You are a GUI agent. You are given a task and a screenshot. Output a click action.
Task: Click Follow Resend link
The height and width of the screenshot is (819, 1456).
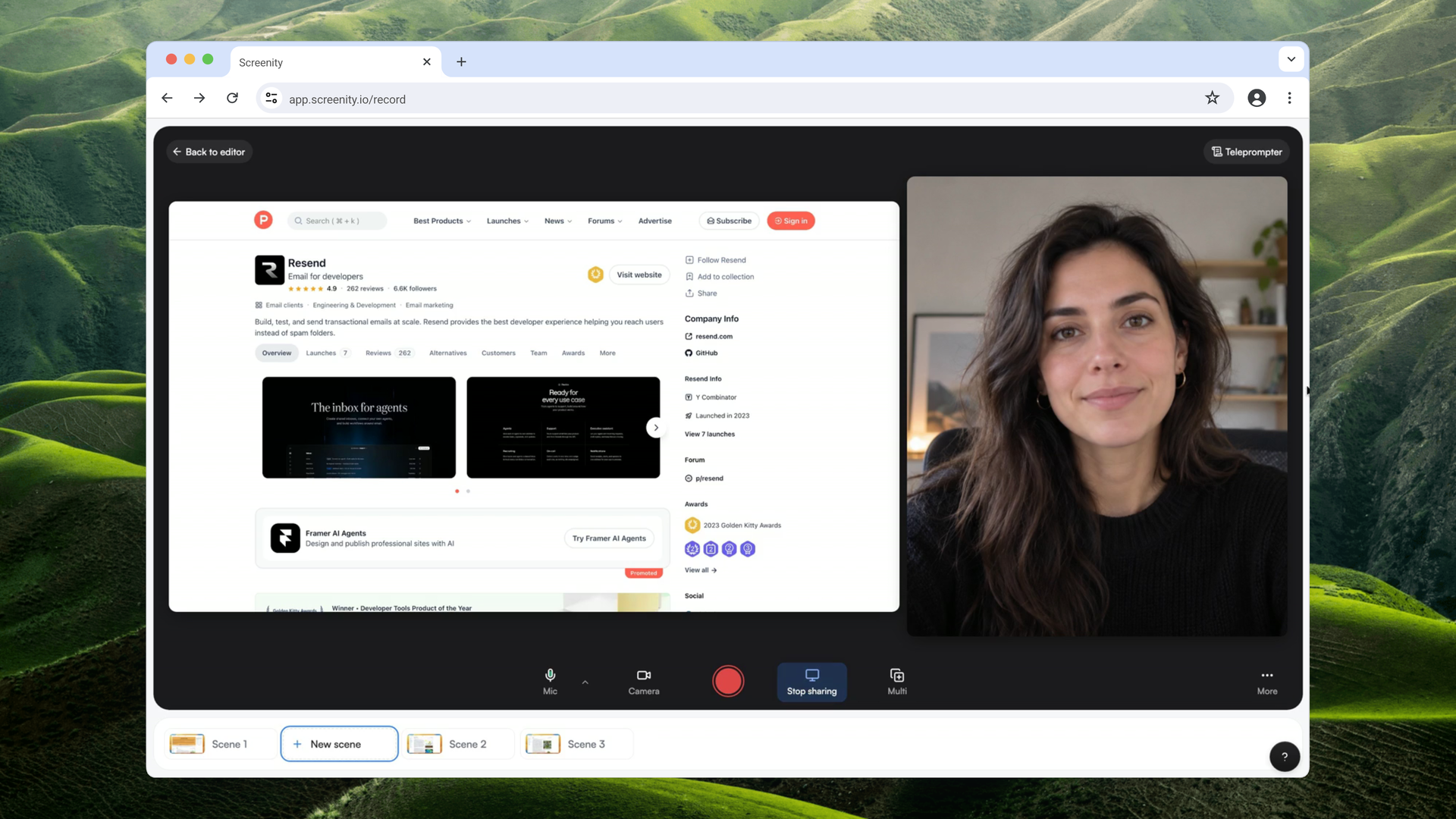tap(716, 260)
